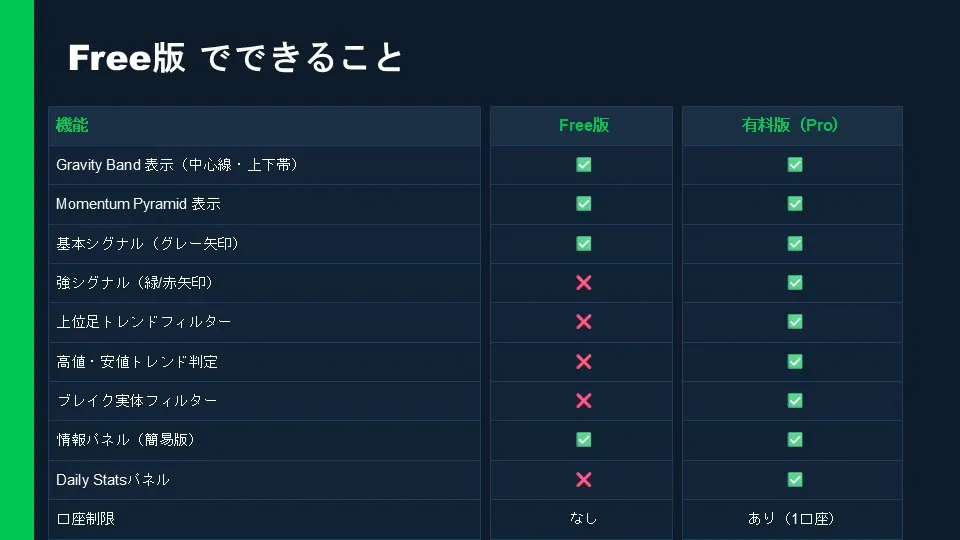Click the green vertical accent bar
Viewport: 960px width, 540px height.
pos(17,270)
